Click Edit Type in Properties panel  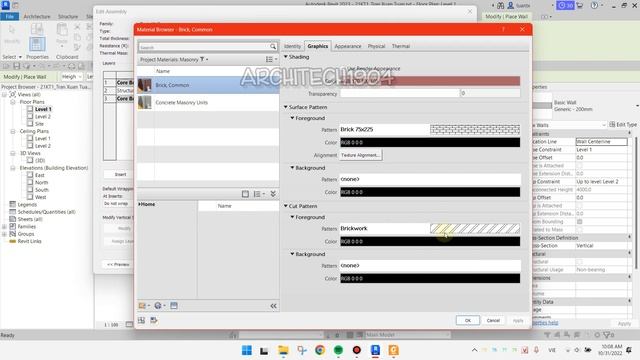point(623,124)
